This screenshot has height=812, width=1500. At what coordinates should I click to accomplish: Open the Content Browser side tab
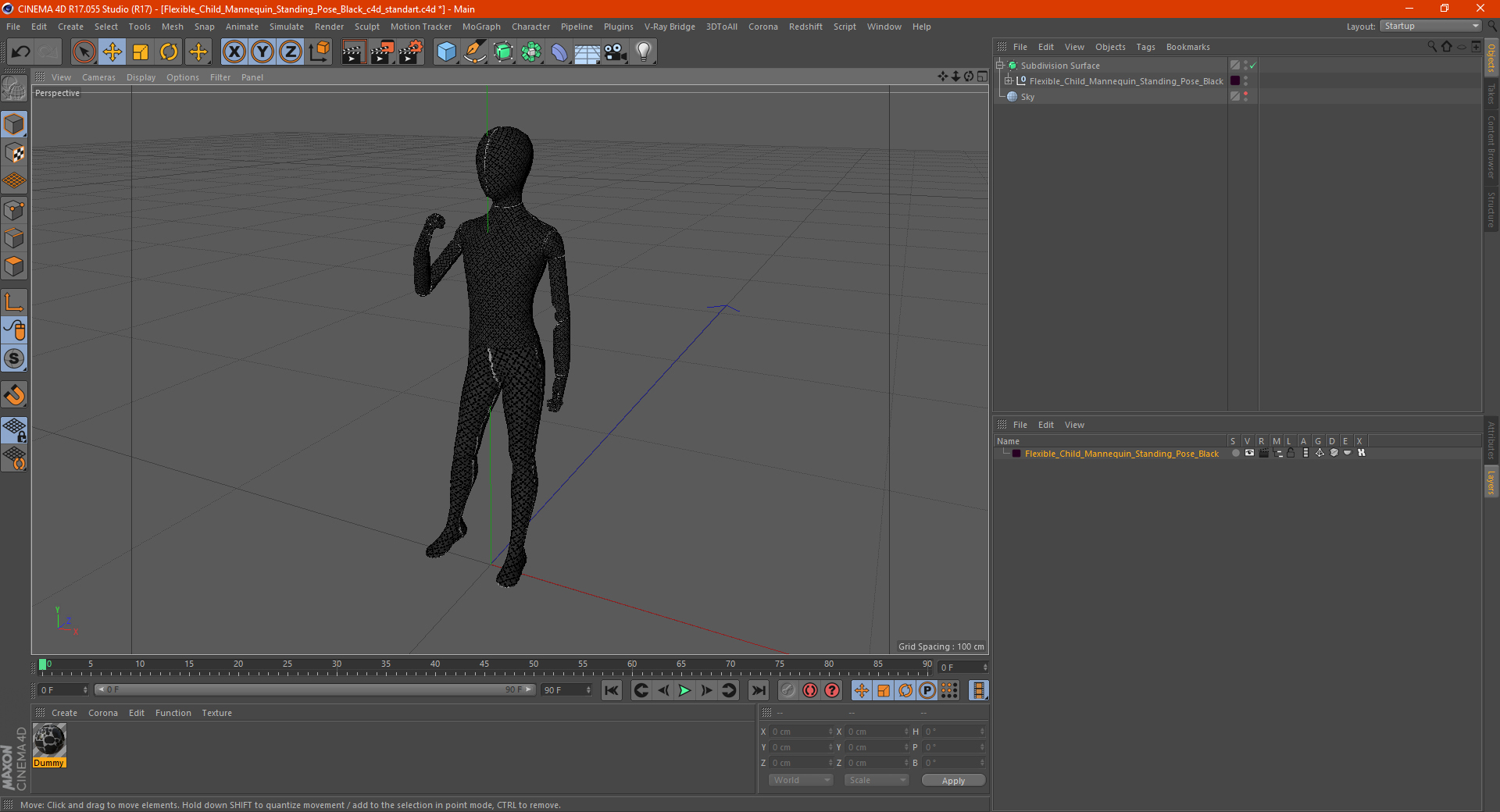[x=1491, y=147]
